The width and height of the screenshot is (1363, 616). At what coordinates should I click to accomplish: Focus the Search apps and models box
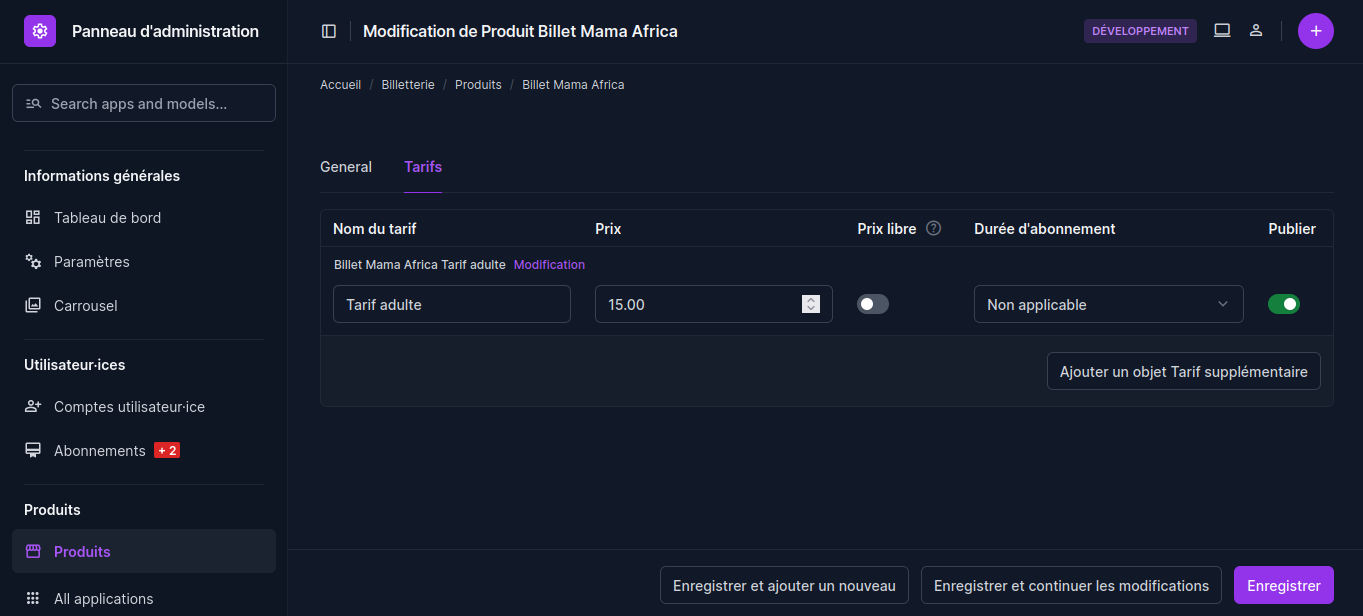pos(144,103)
